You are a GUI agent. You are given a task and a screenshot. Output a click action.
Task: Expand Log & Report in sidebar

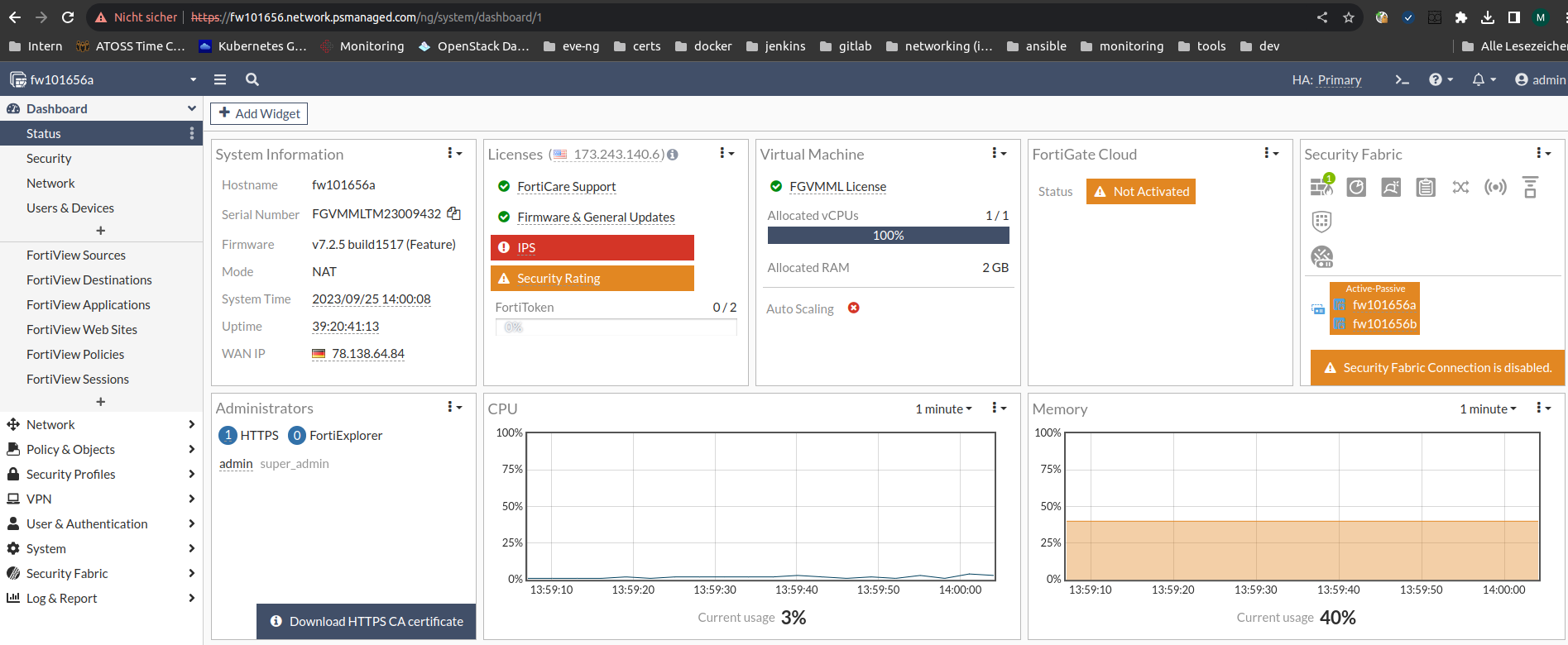(101, 598)
